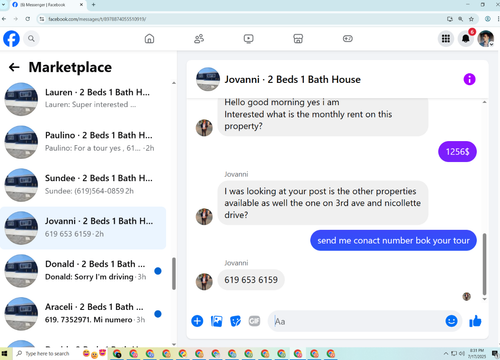Send a thumbs up like

(x=475, y=321)
